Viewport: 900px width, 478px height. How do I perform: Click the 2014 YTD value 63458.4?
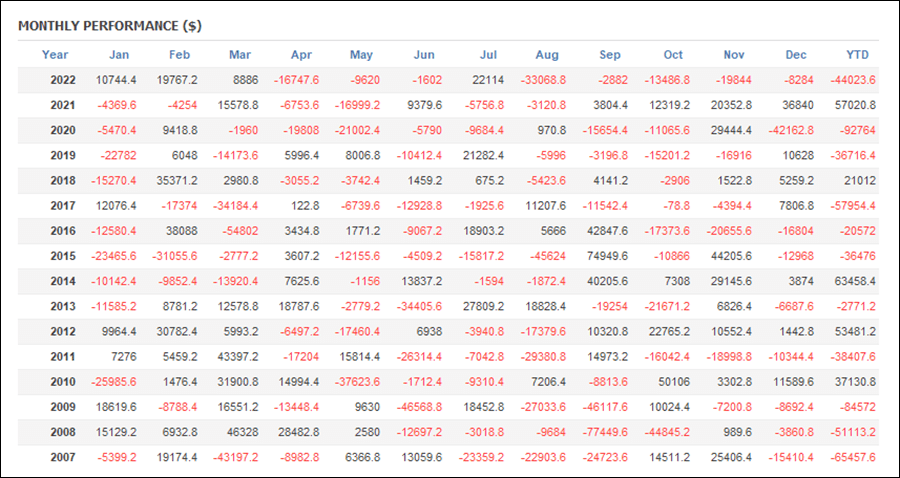coord(855,282)
